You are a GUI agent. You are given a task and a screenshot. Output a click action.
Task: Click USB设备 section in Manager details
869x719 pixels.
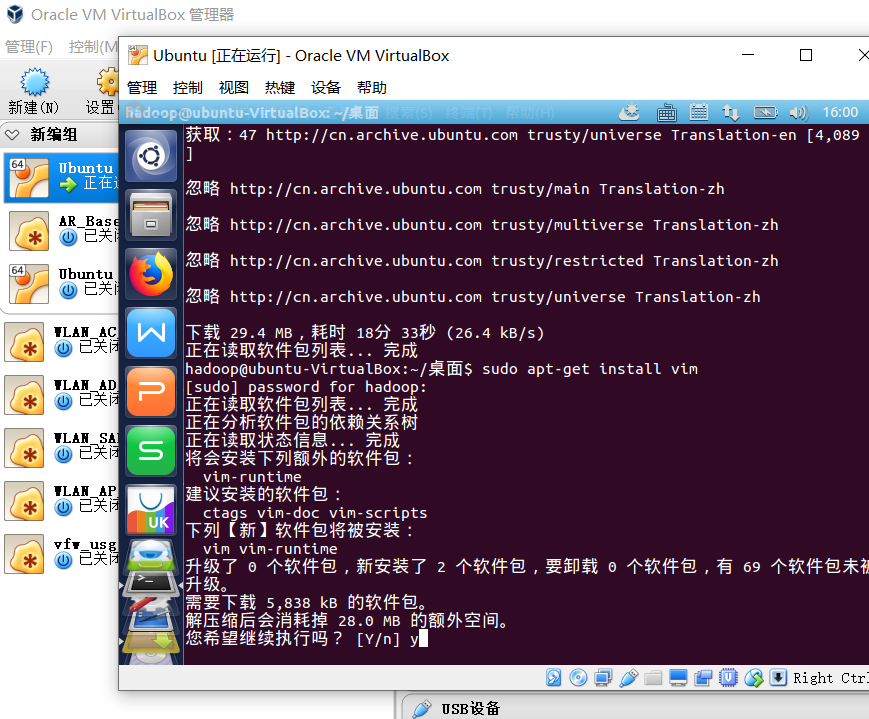470,708
